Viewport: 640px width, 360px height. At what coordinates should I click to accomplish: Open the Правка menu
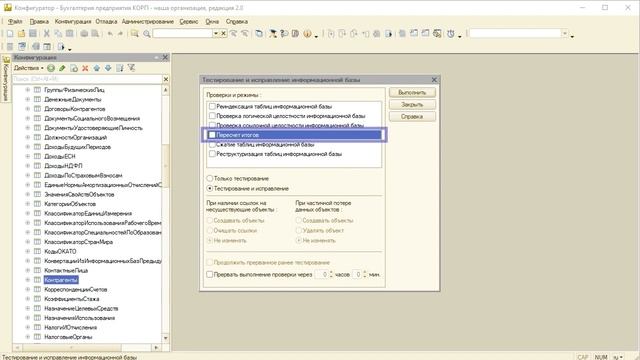point(39,22)
